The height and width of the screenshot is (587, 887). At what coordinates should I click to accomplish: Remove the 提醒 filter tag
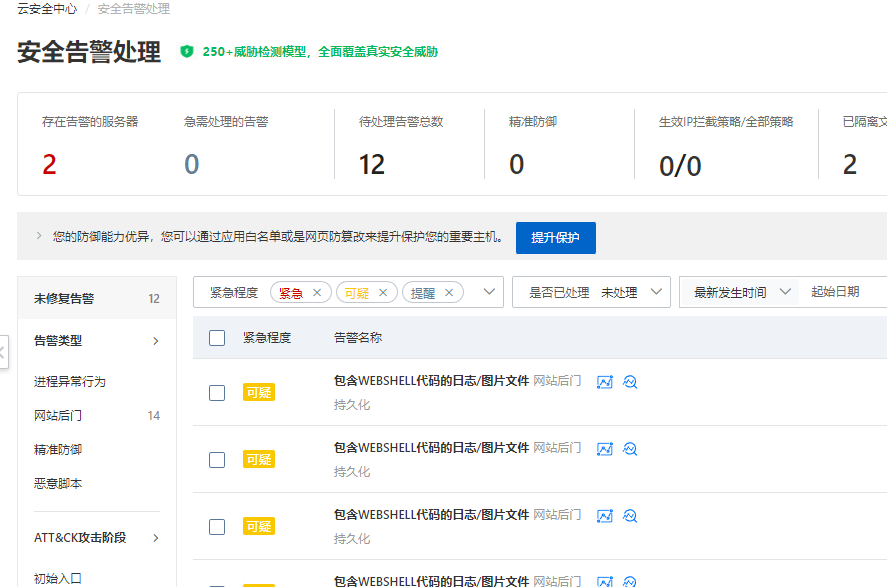pyautogui.click(x=449, y=293)
